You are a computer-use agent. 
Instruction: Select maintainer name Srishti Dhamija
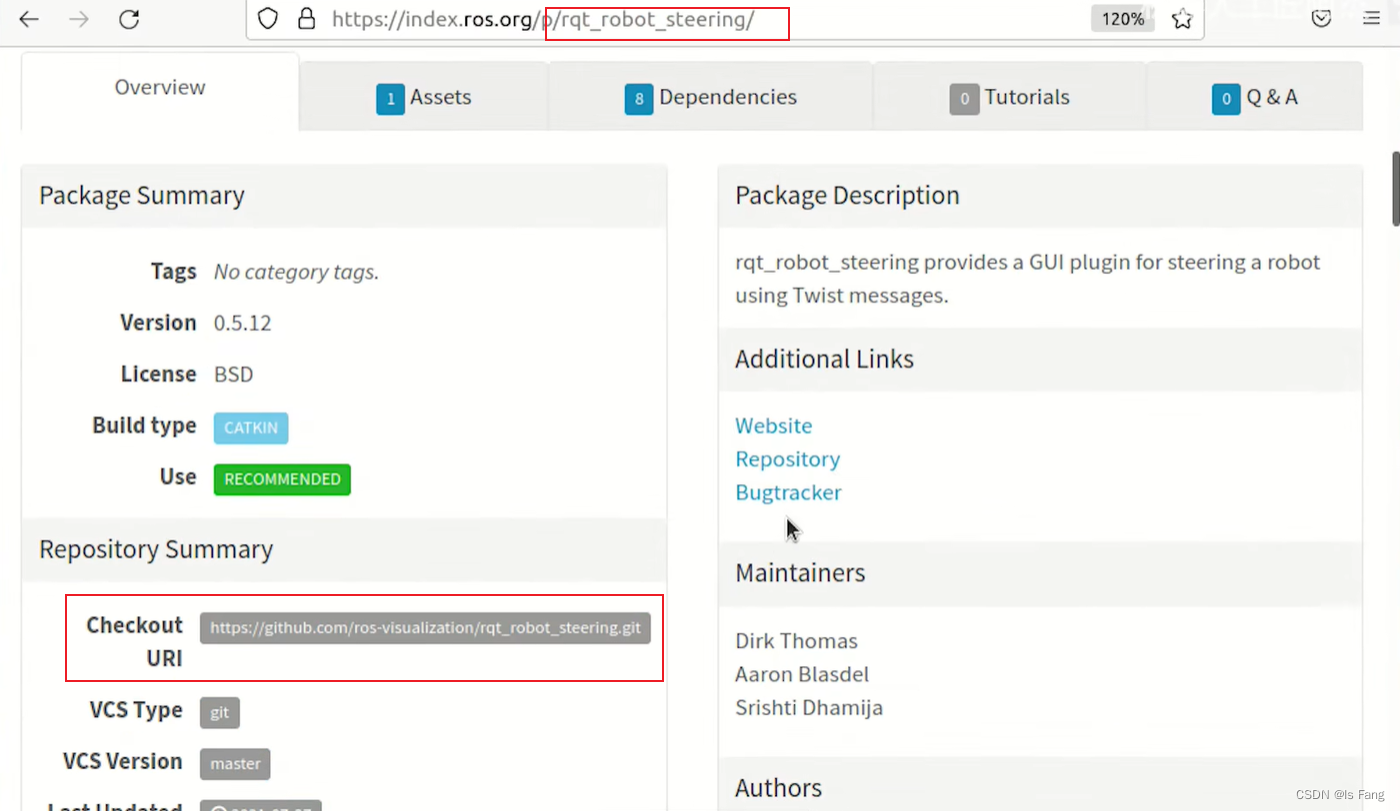tap(809, 708)
